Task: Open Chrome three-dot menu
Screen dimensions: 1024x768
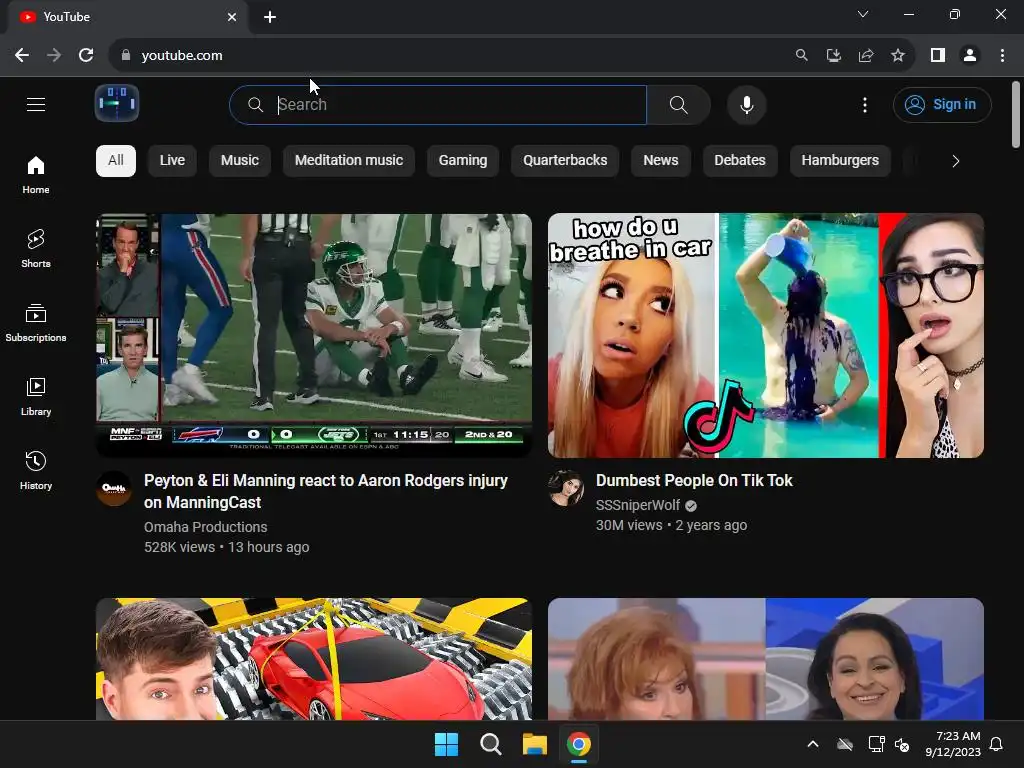Action: click(1002, 56)
